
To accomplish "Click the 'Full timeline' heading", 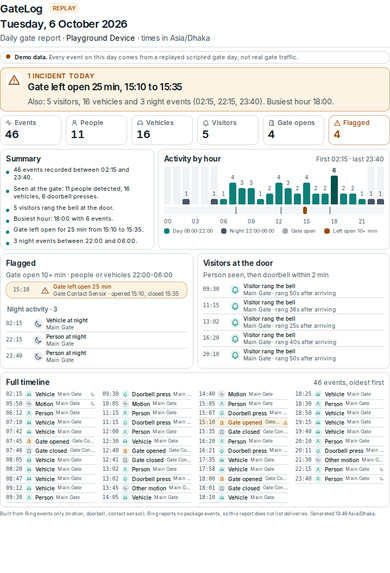I will pyautogui.click(x=27, y=382).
